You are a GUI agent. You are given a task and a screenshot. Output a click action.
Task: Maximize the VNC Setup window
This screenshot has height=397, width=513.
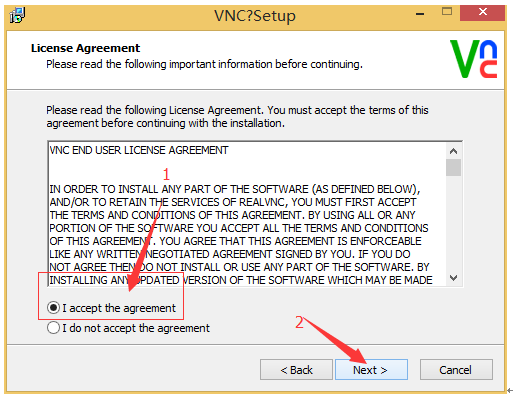point(447,12)
